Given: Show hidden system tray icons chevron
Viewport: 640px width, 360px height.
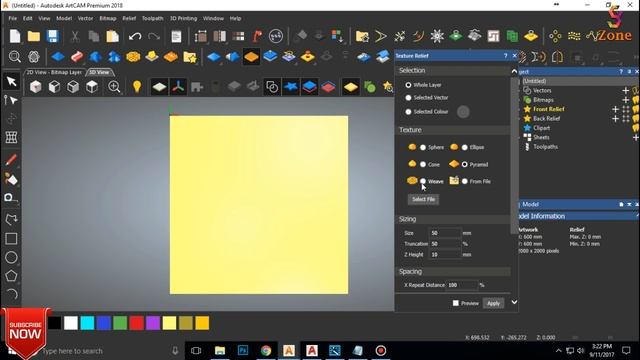Looking at the screenshot, I should click(x=558, y=351).
